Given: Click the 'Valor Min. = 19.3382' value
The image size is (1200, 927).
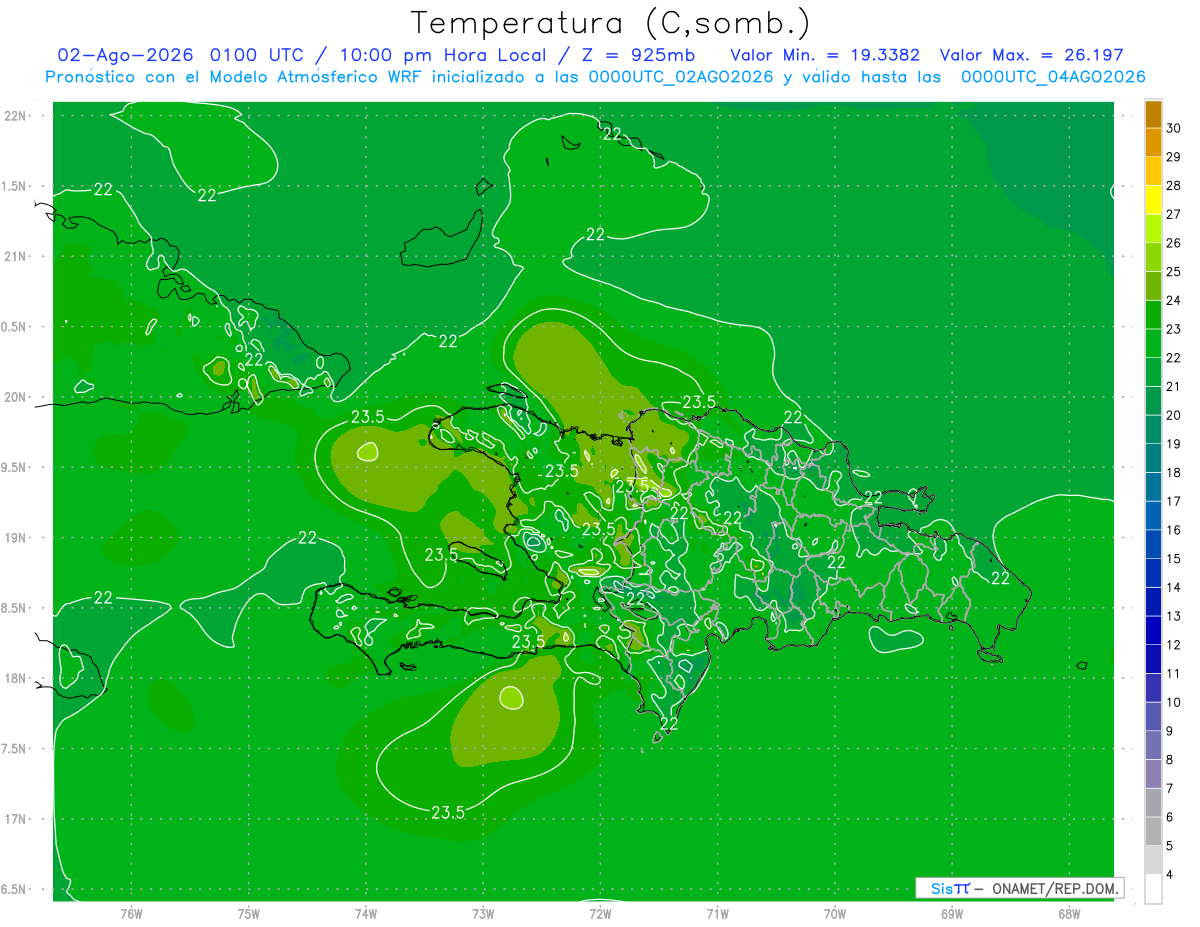Looking at the screenshot, I should (824, 55).
